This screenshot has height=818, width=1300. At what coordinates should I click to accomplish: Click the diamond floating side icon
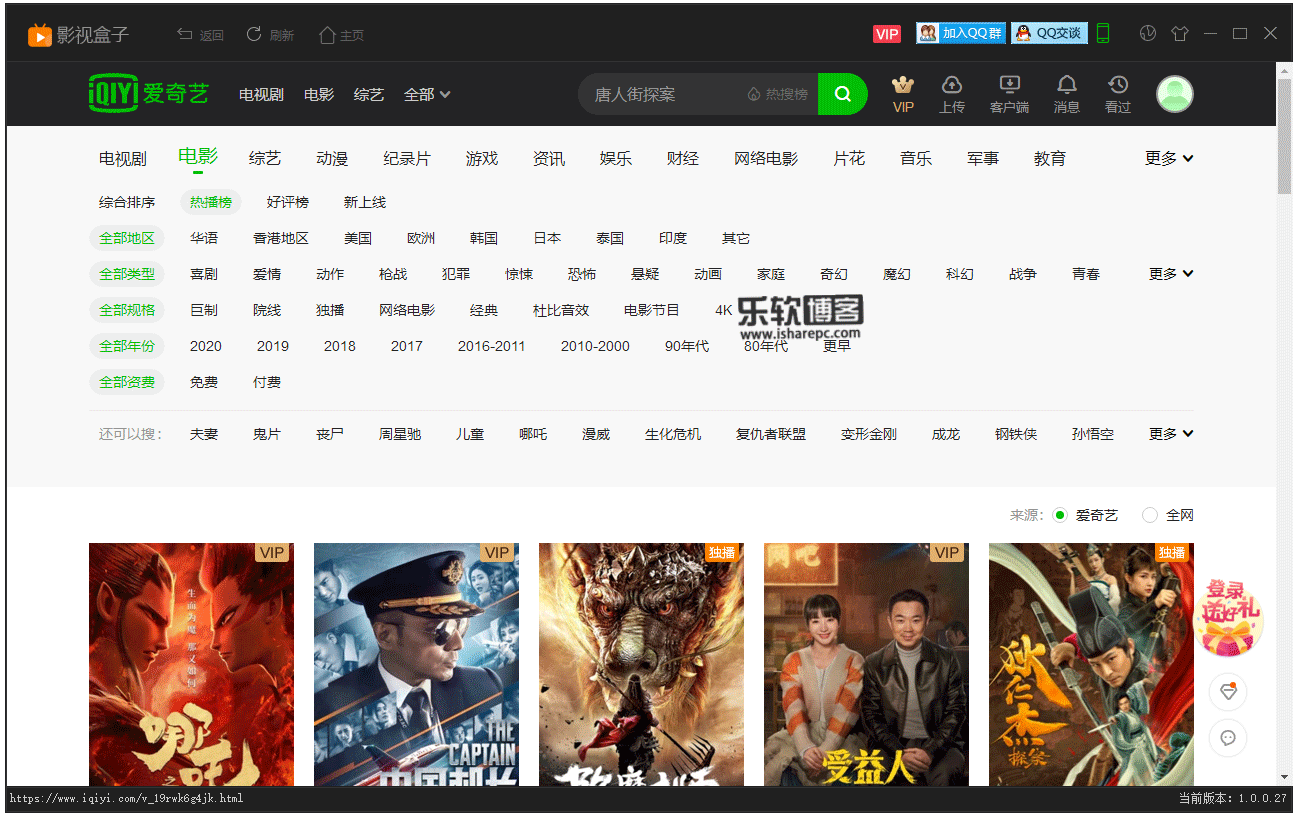pos(1228,692)
